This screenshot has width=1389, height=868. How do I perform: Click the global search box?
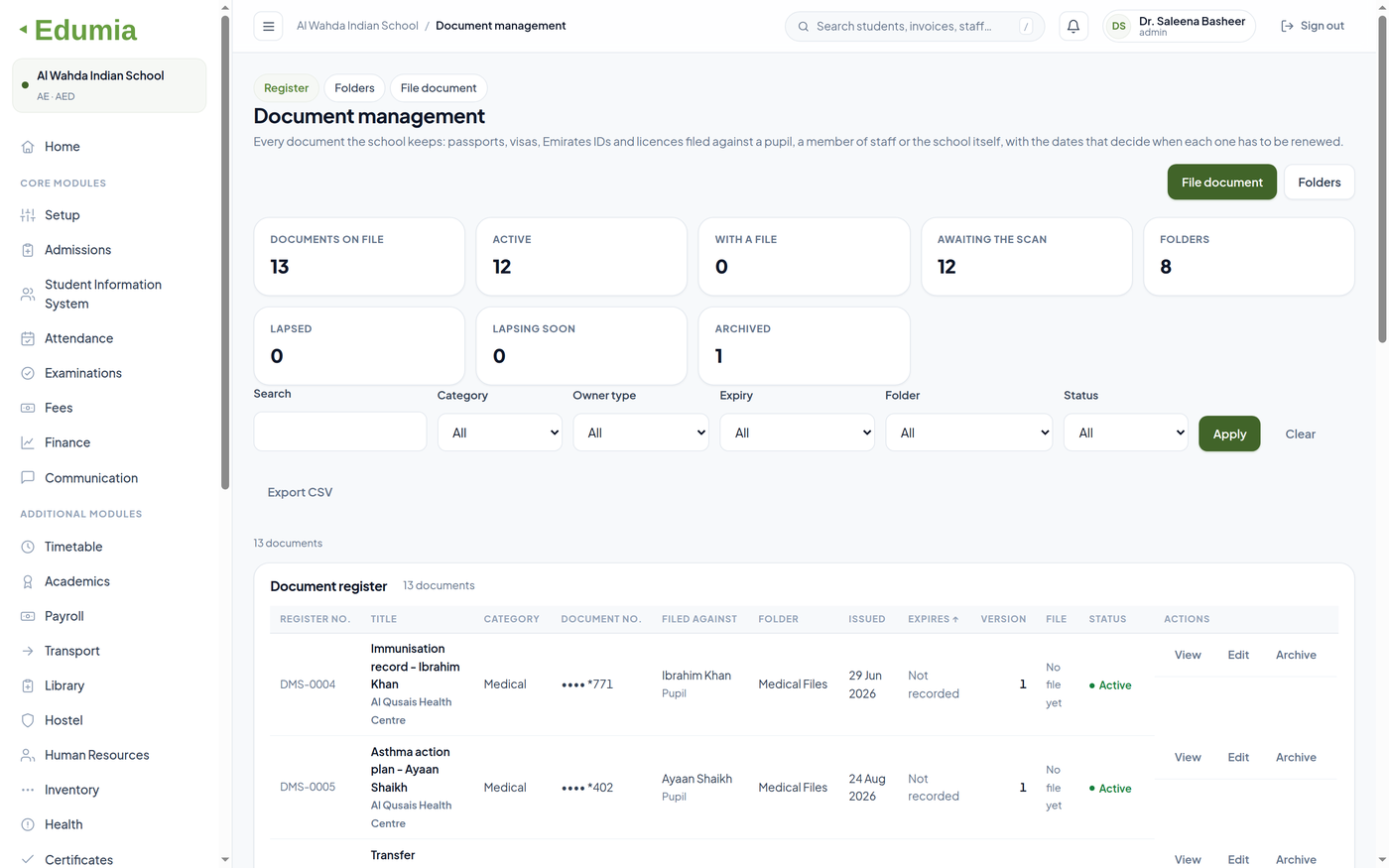[914, 27]
